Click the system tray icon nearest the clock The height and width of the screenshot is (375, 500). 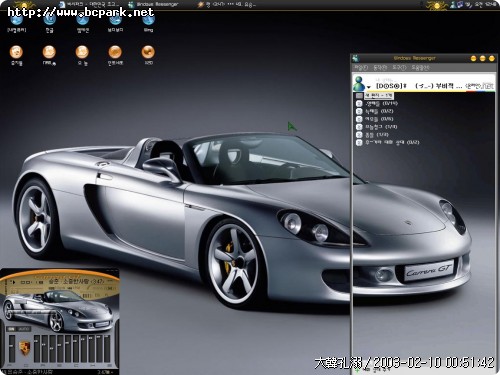(469, 5)
